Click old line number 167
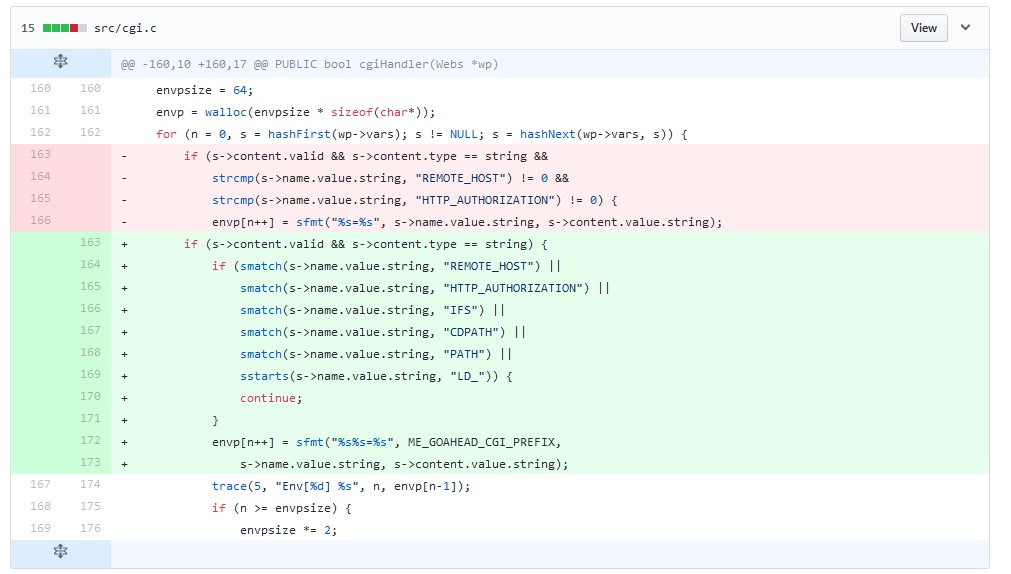This screenshot has height=574, width=1011. [40, 484]
